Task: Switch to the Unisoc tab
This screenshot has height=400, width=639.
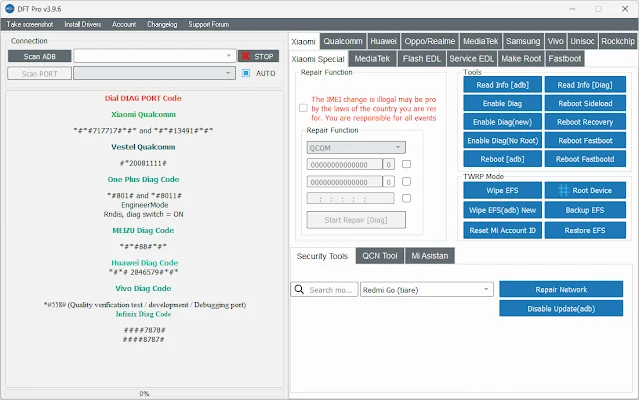Action: [x=582, y=41]
